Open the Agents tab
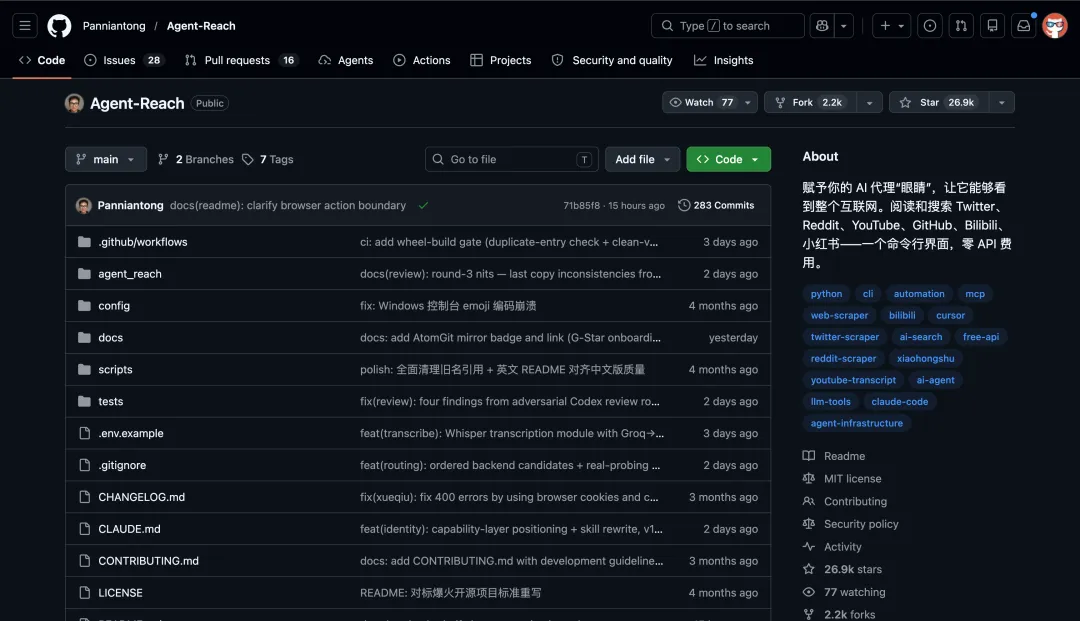 tap(346, 61)
